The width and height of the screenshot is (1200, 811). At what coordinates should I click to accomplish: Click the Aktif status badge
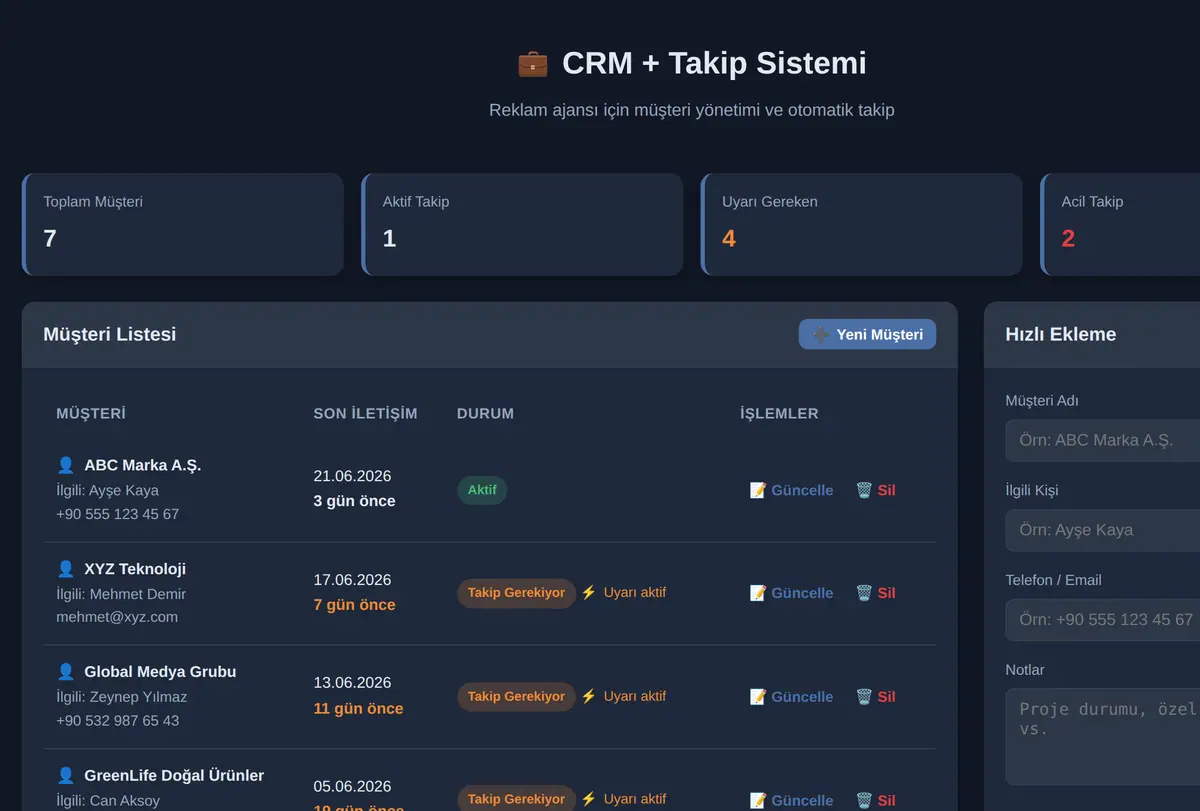click(482, 490)
